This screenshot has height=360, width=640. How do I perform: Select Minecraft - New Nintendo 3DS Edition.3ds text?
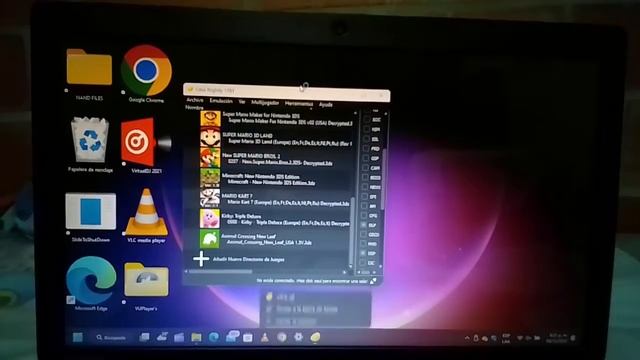[271, 182]
